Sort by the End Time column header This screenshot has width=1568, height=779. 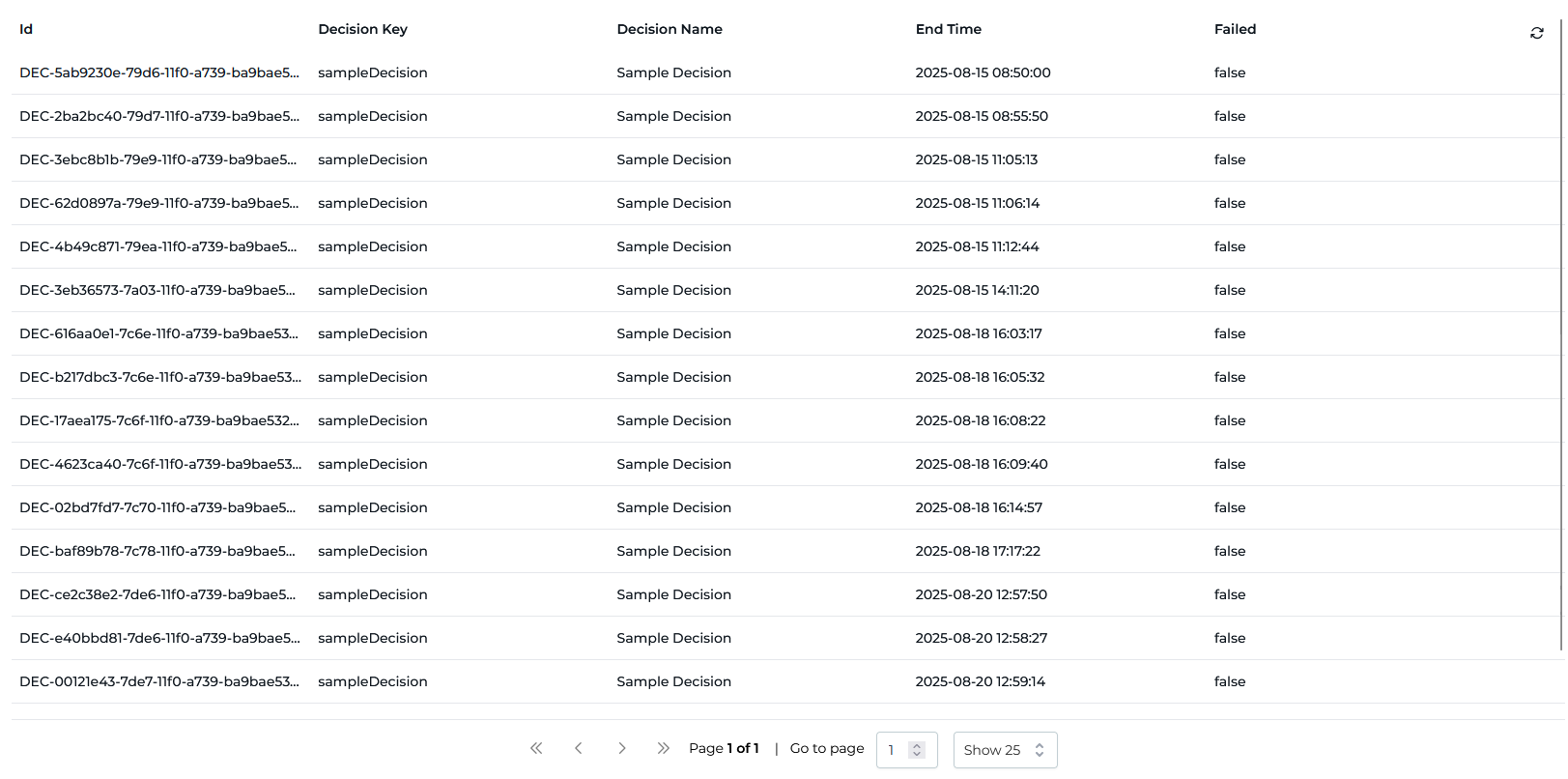(948, 29)
